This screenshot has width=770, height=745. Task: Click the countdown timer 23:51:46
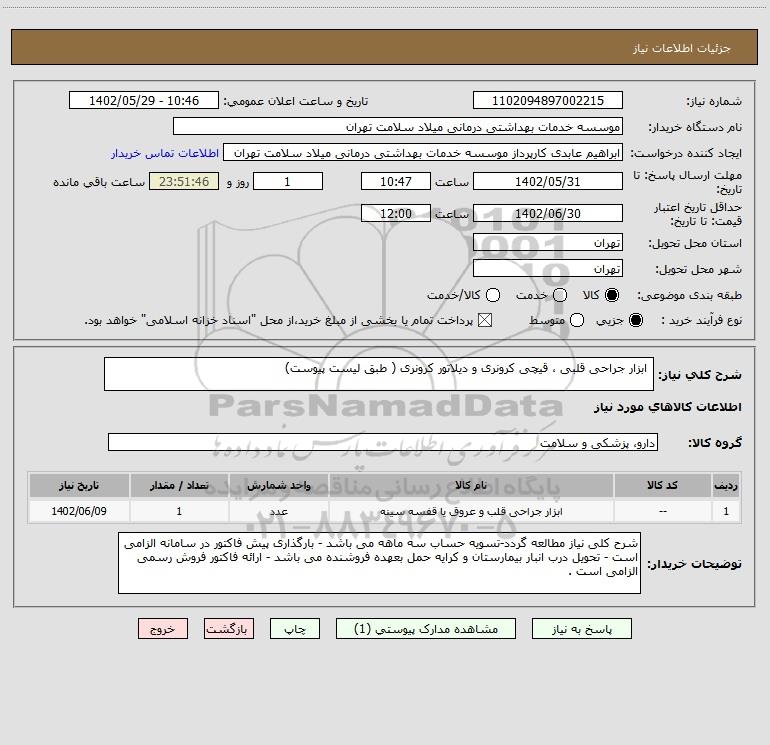click(184, 181)
